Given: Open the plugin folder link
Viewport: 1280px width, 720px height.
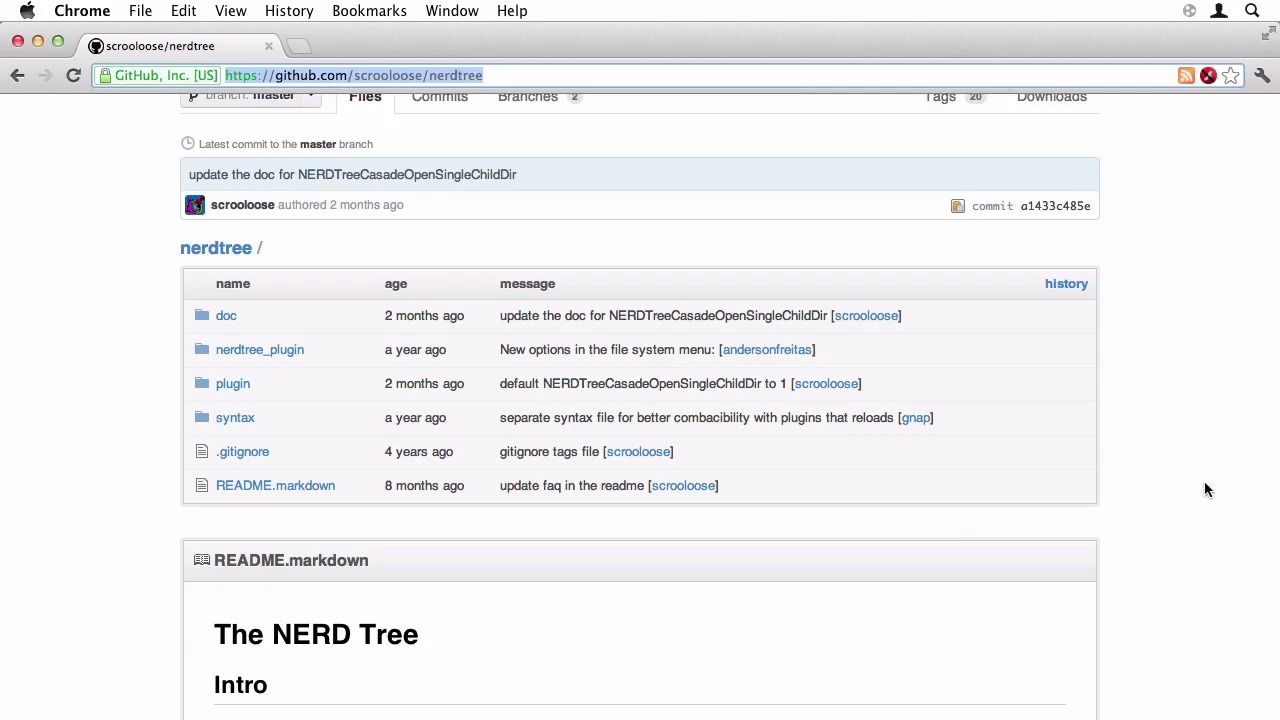Looking at the screenshot, I should 233,384.
